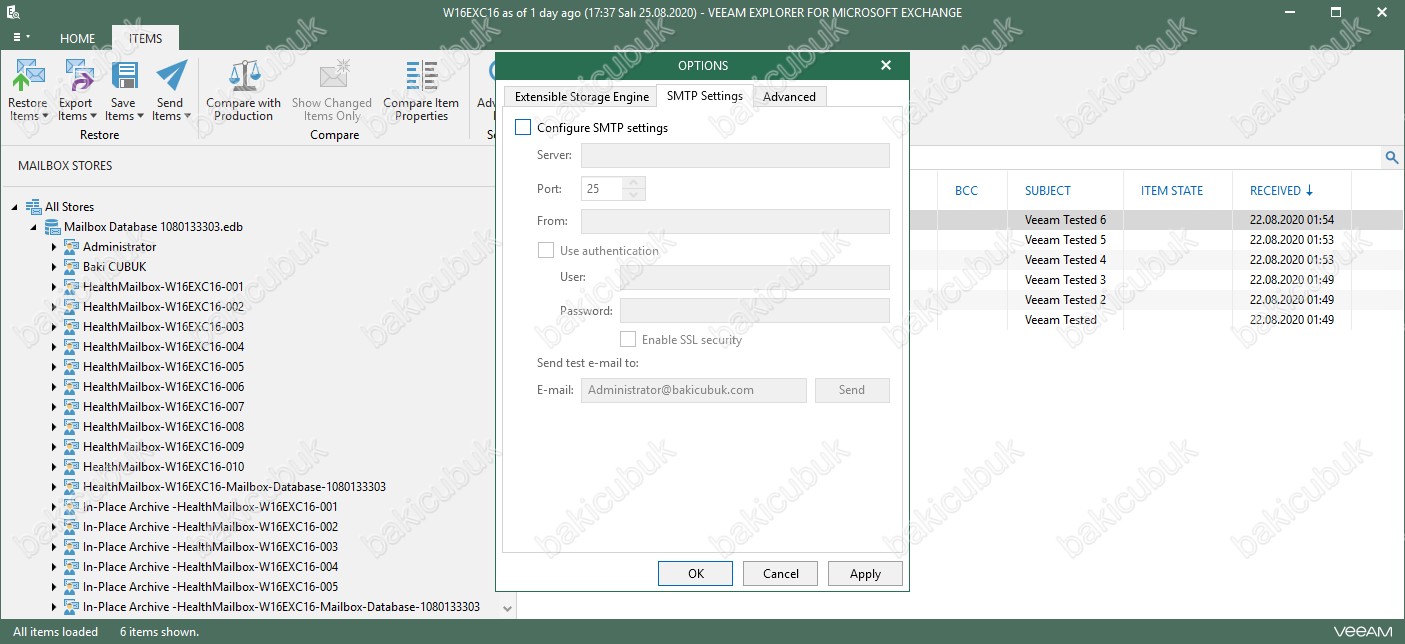The height and width of the screenshot is (644, 1405).
Task: Collapse the All Stores tree node
Action: tap(15, 207)
